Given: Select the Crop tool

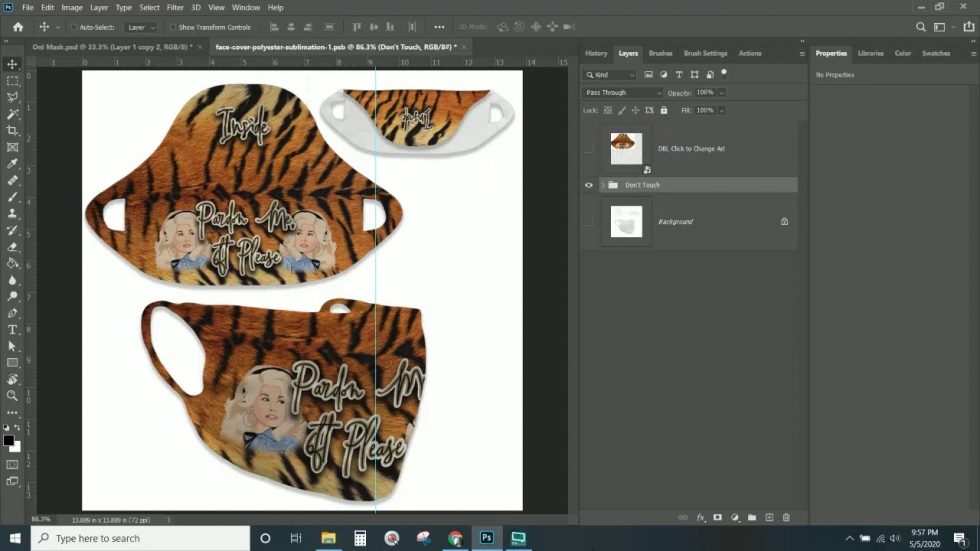Looking at the screenshot, I should (x=13, y=130).
